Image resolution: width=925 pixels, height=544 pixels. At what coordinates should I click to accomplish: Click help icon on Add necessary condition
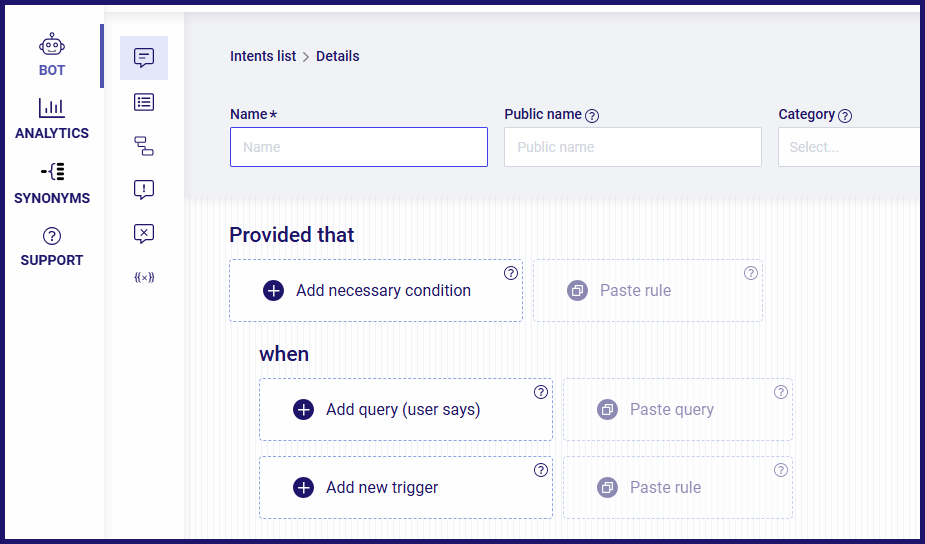point(511,273)
